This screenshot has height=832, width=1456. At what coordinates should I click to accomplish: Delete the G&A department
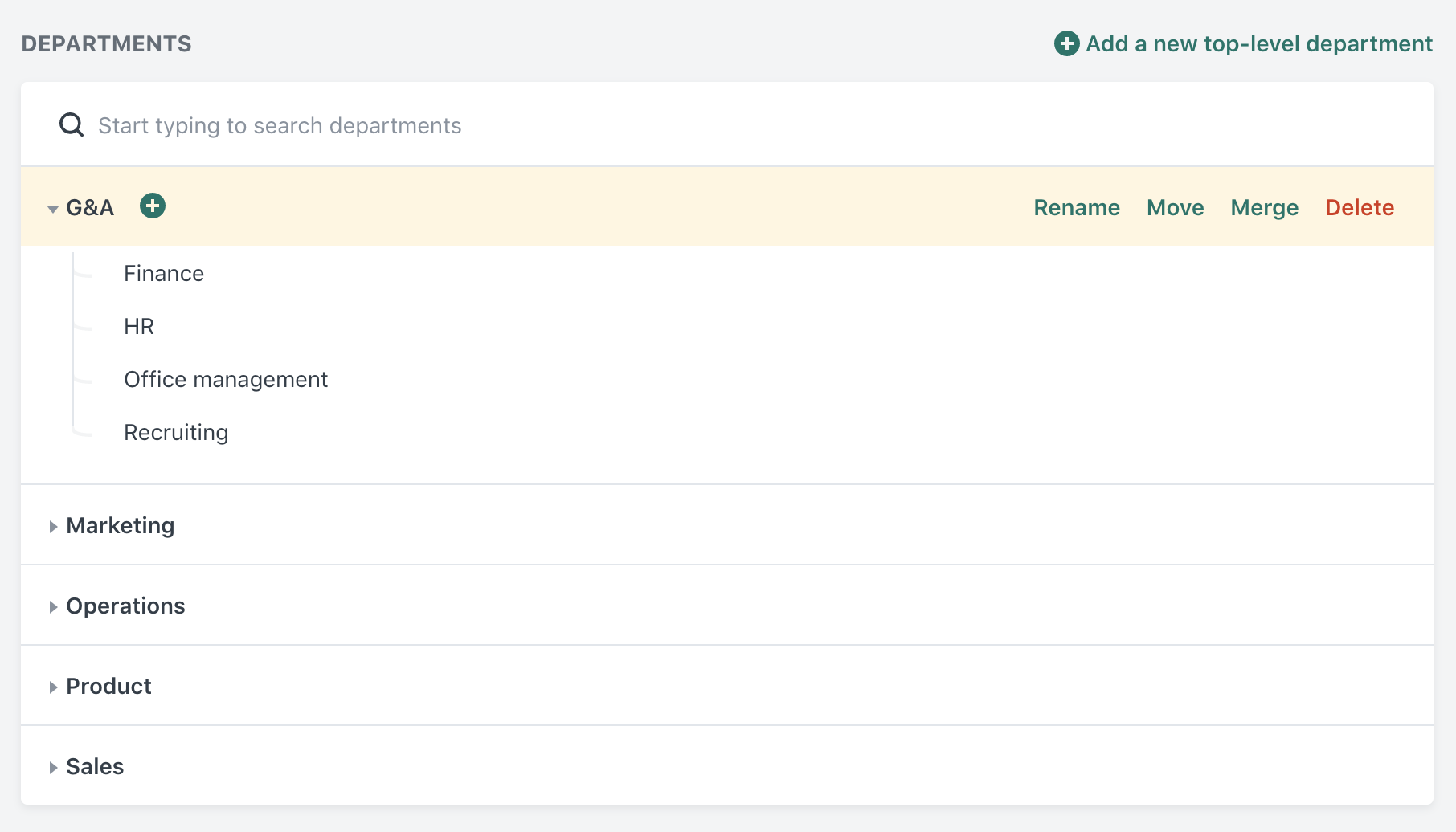click(1360, 207)
